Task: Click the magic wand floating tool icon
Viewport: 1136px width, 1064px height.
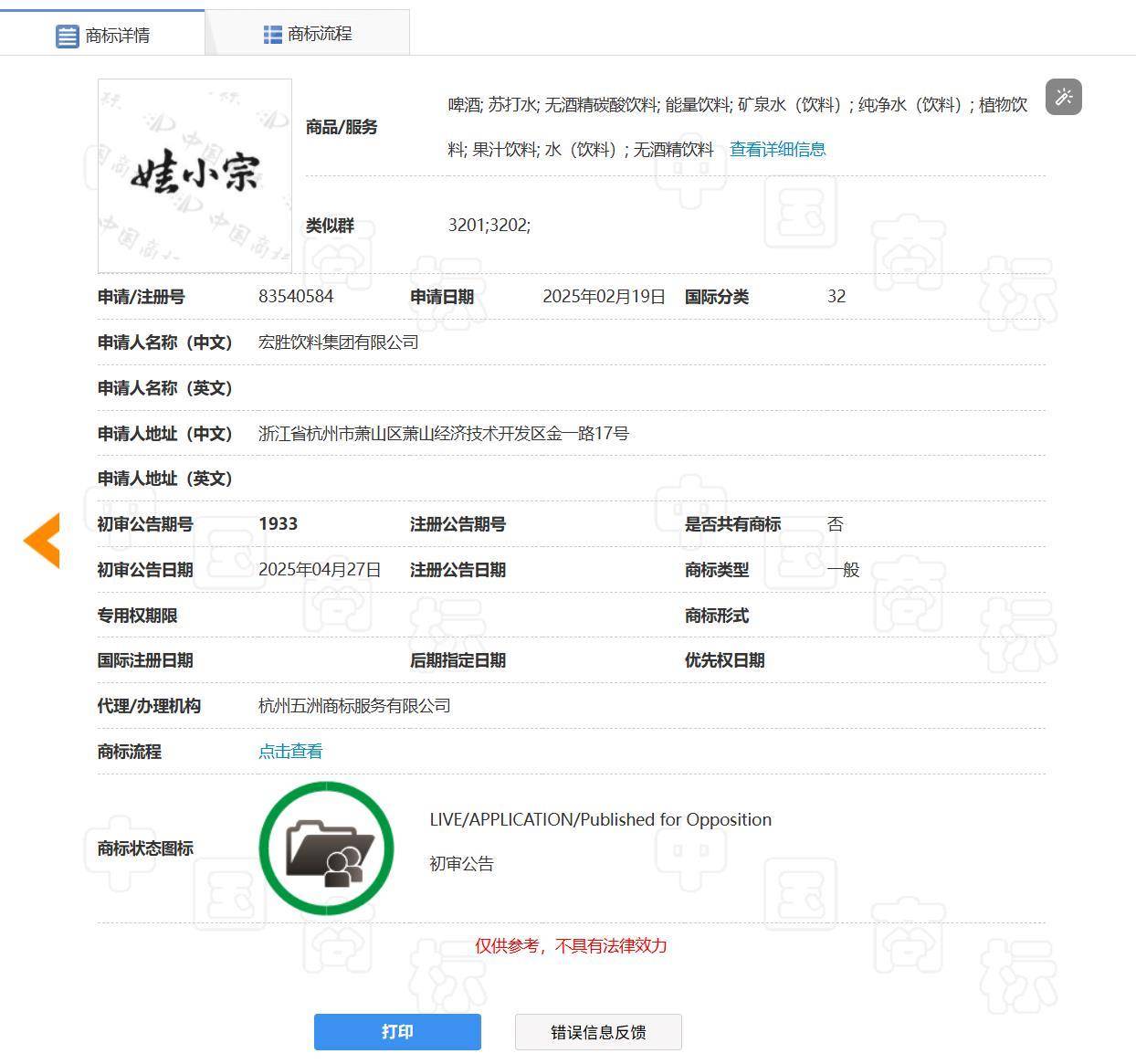Action: pos(1063,96)
